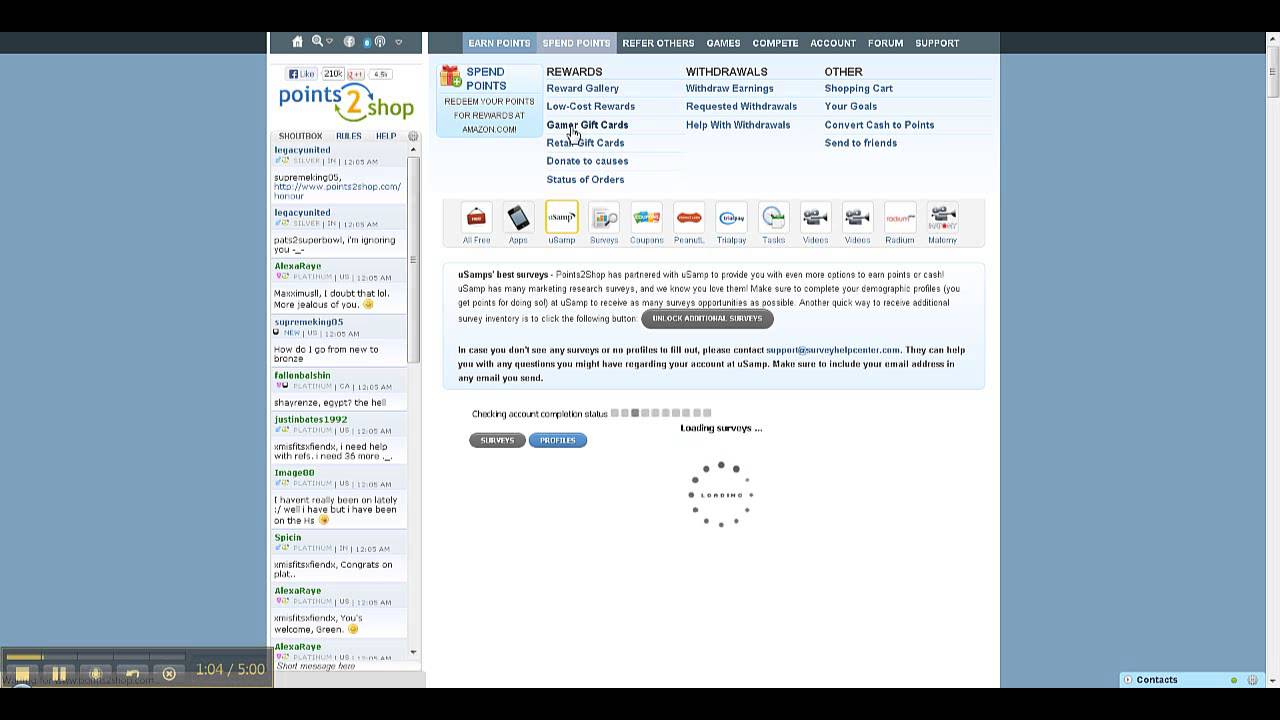The height and width of the screenshot is (720, 1280).
Task: Click username supremeking05 in the shoutbox
Action: [308, 322]
